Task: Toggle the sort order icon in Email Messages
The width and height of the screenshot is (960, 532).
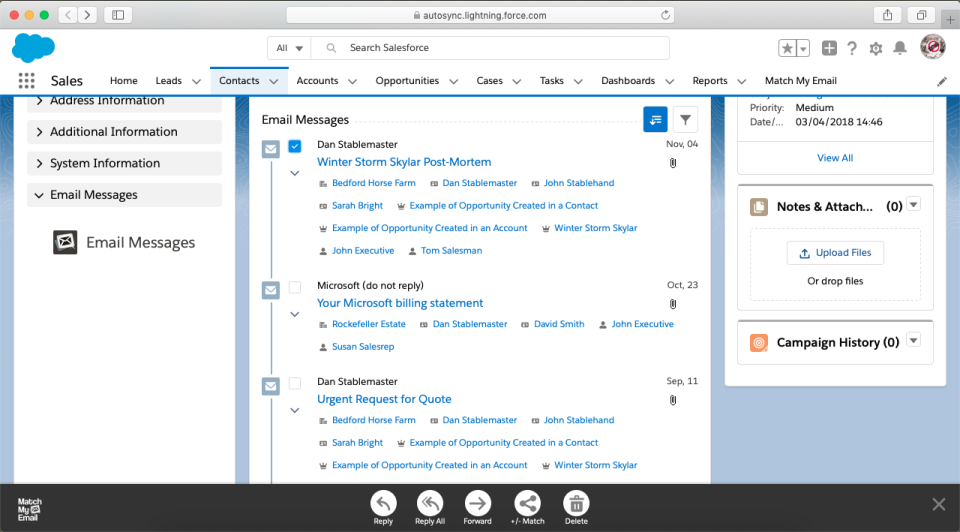Action: coord(655,120)
